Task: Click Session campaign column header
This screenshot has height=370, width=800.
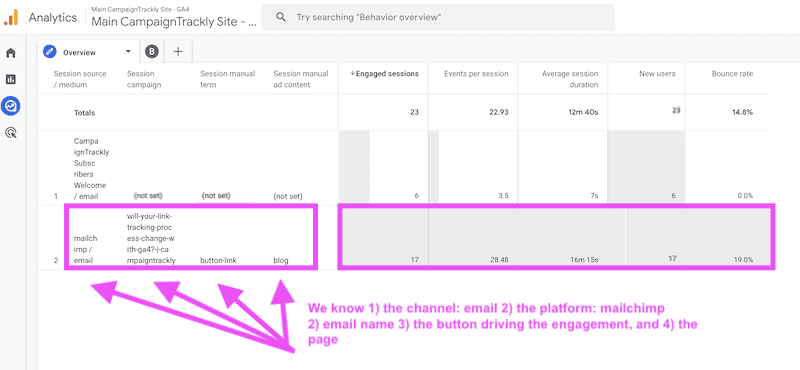Action: point(144,79)
